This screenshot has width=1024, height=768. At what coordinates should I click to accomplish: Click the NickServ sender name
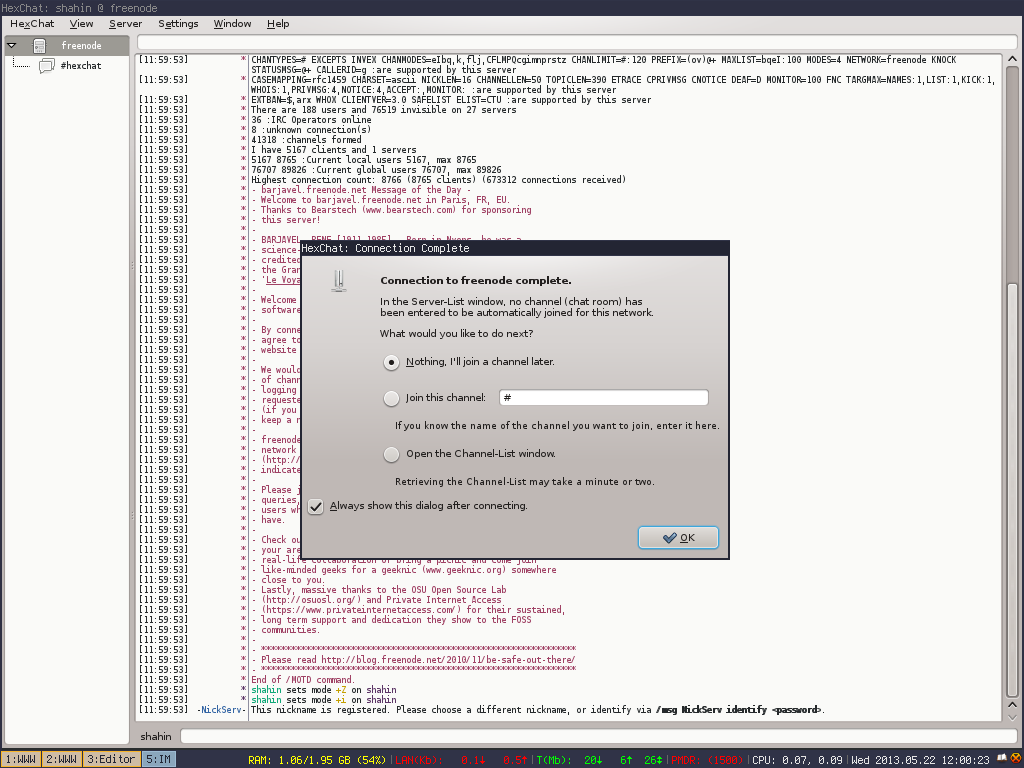tap(221, 710)
